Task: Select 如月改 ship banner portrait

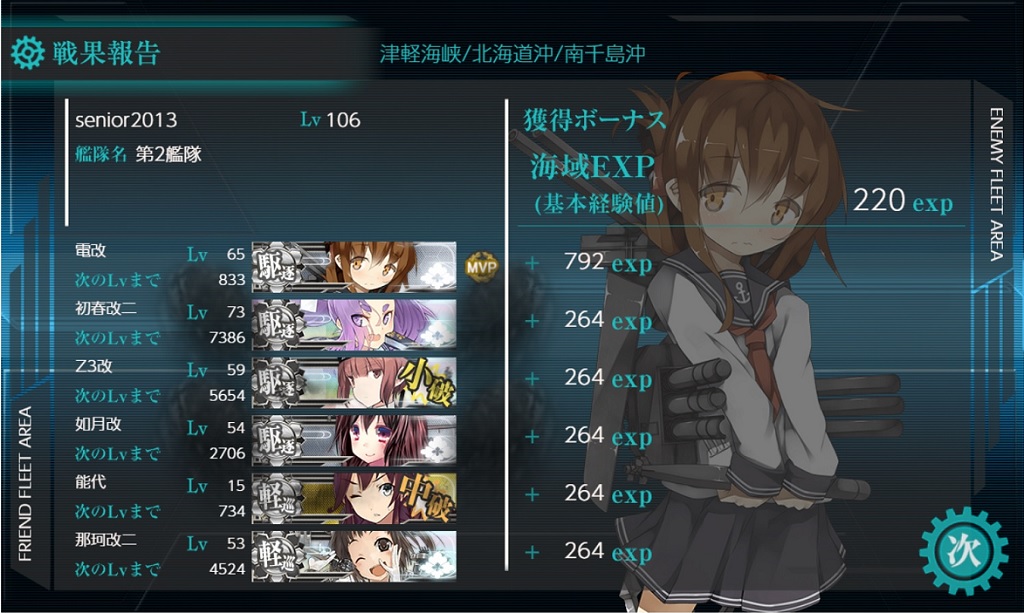Action: pyautogui.click(x=354, y=440)
